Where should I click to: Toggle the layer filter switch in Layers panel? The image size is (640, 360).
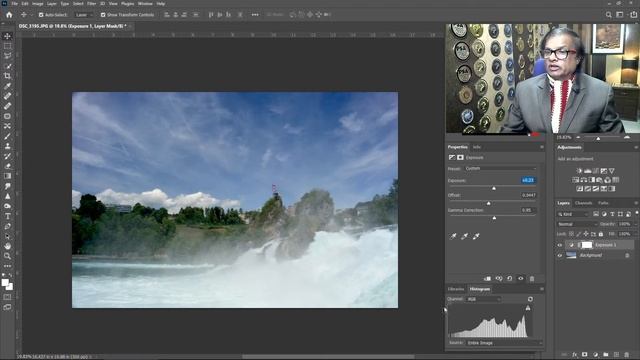point(637,213)
